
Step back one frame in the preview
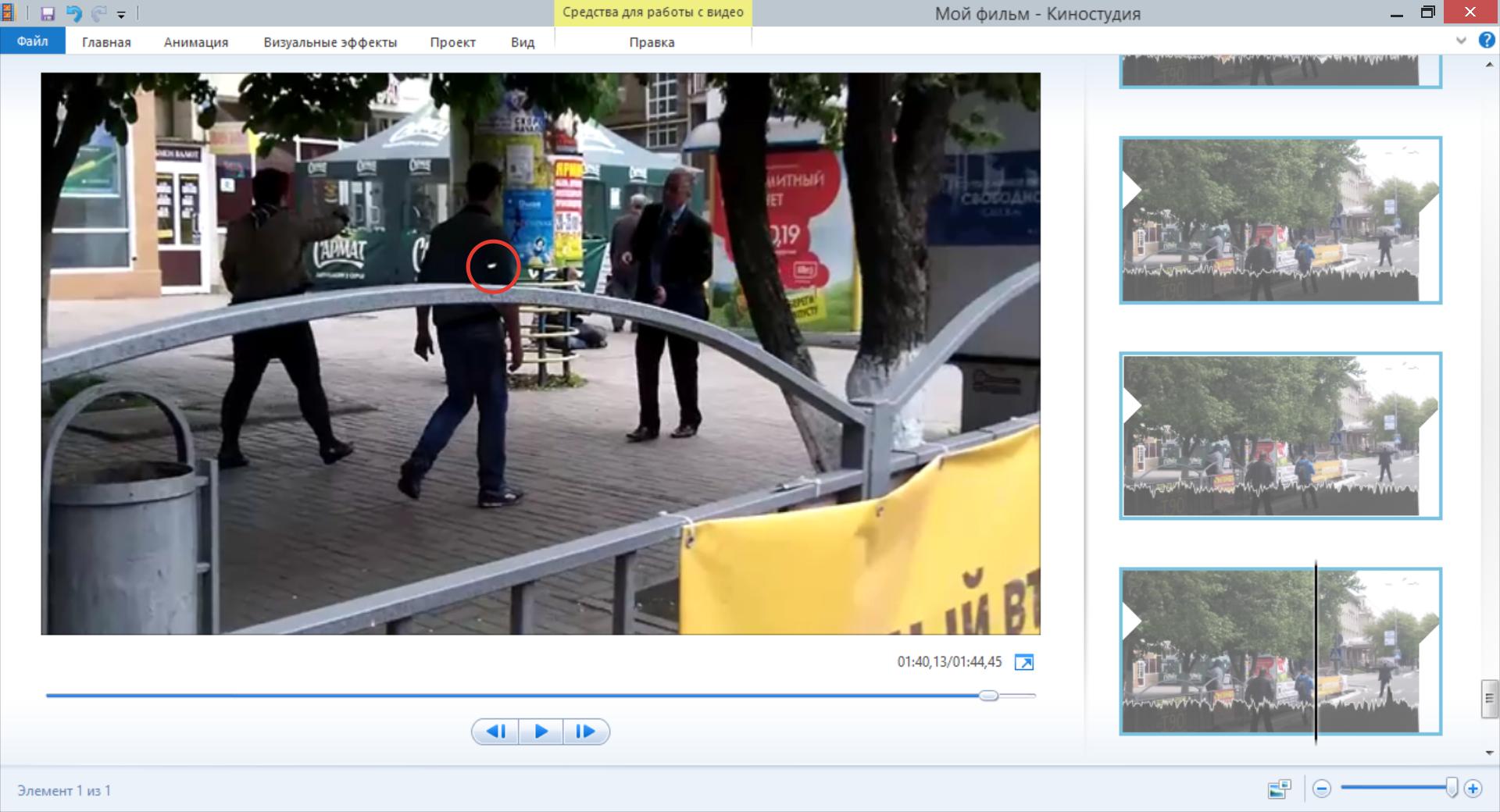495,732
